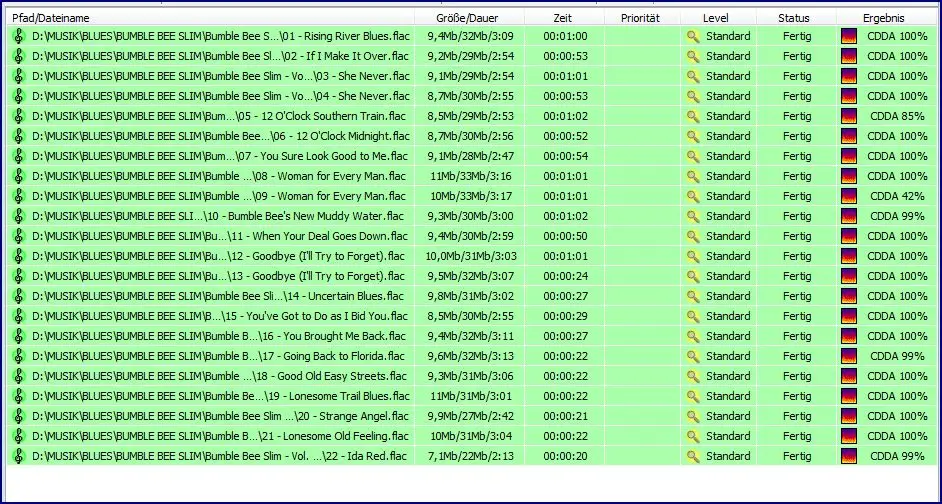Screen dimensions: 942x504
Task: Select file path 18 - Good Old Easy Streets.flac
Action: (219, 376)
